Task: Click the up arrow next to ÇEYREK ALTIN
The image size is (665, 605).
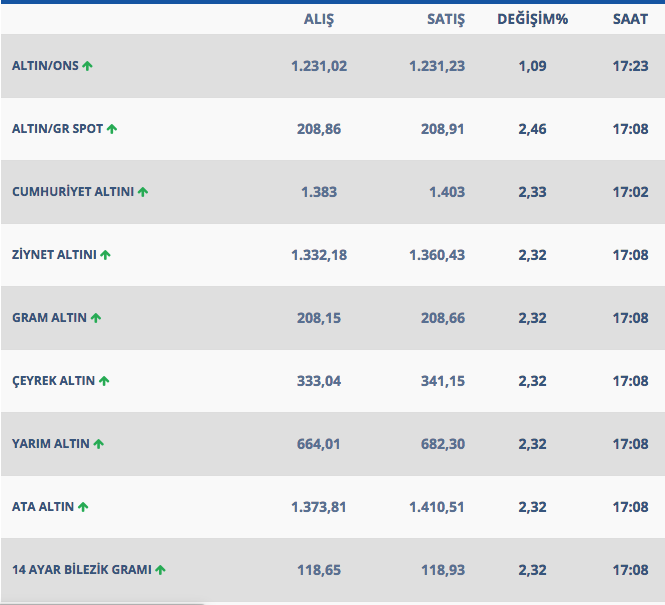Action: point(104,381)
